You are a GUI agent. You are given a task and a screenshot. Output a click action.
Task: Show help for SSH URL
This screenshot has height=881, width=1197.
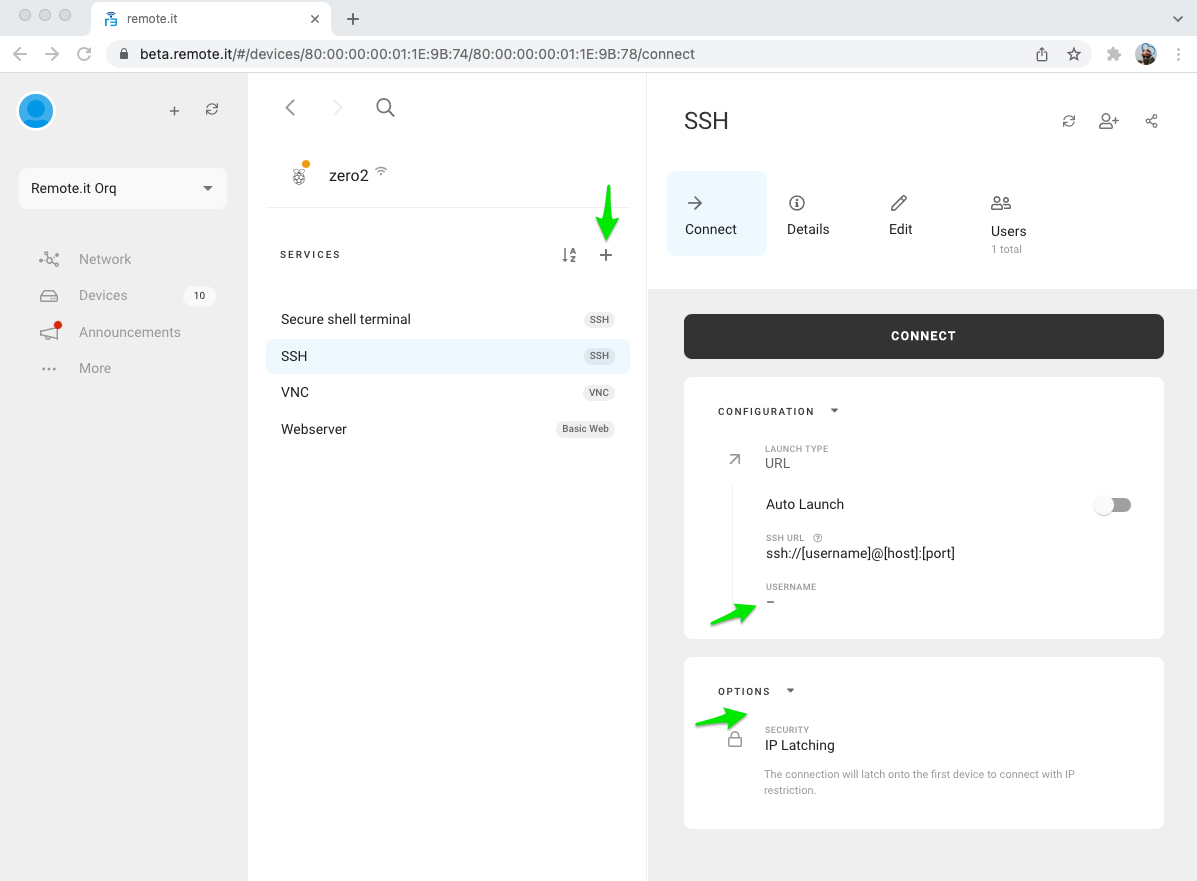[x=818, y=538]
